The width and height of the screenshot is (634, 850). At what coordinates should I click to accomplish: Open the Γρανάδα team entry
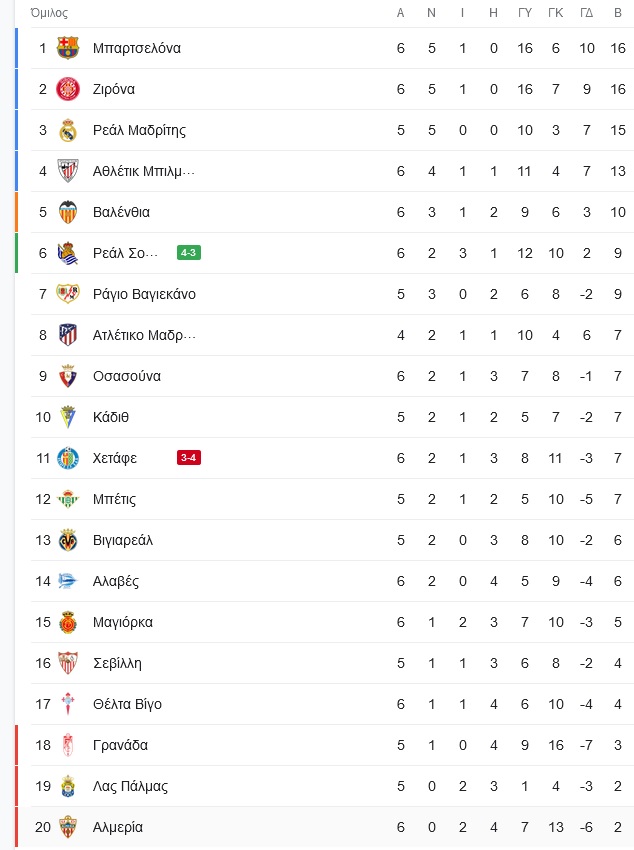120,745
